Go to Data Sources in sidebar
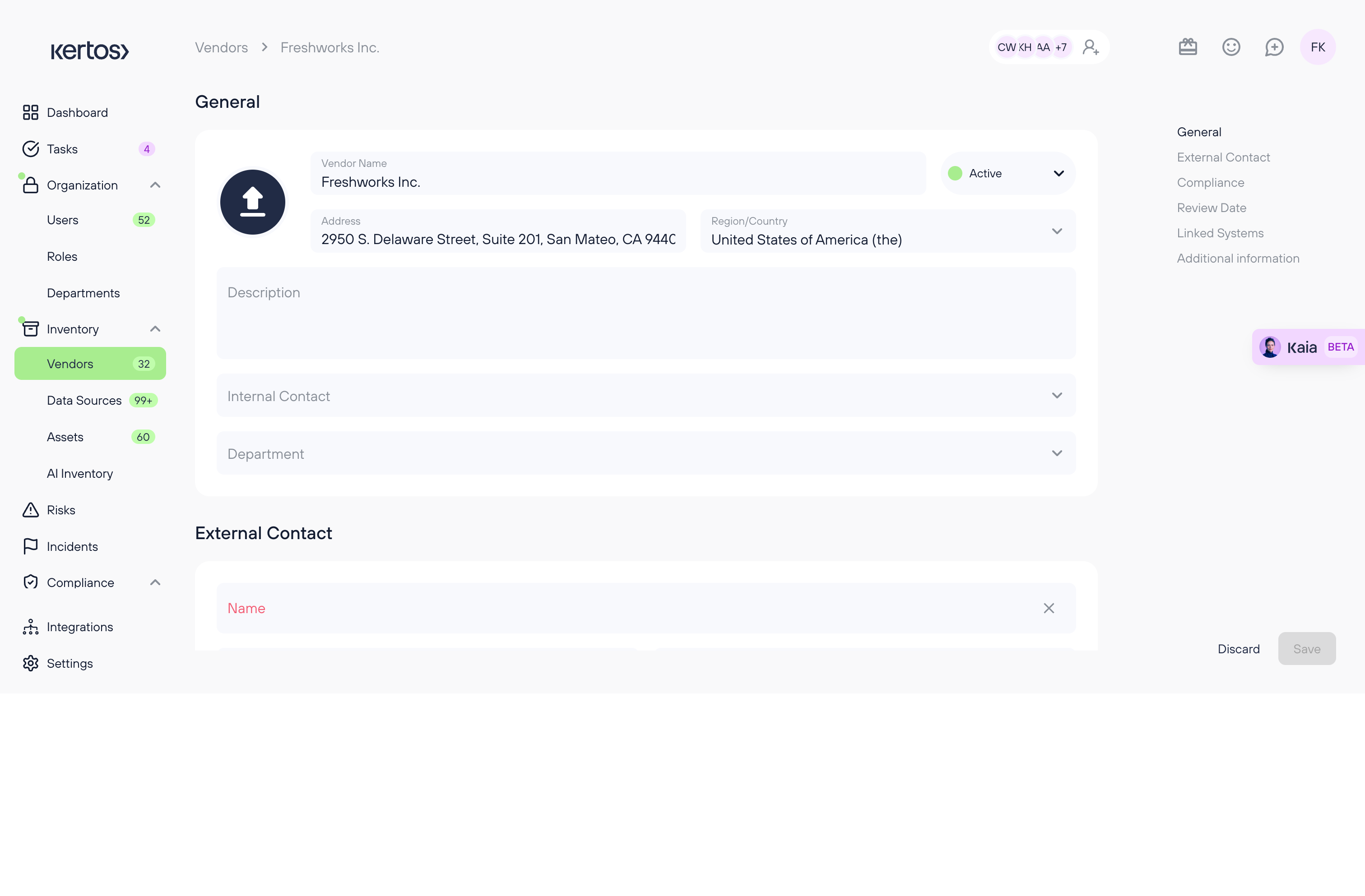 84,400
